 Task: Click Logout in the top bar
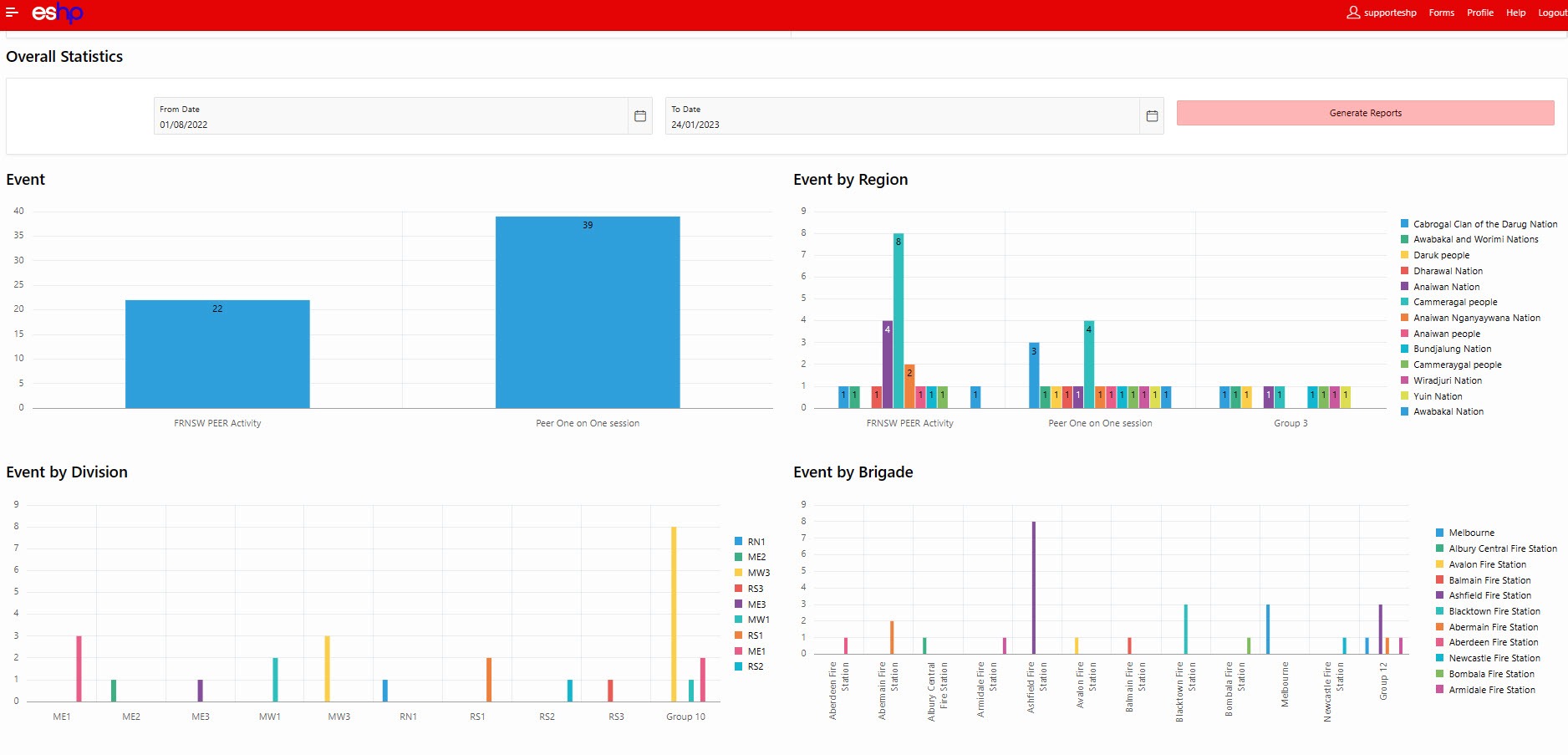point(1551,13)
